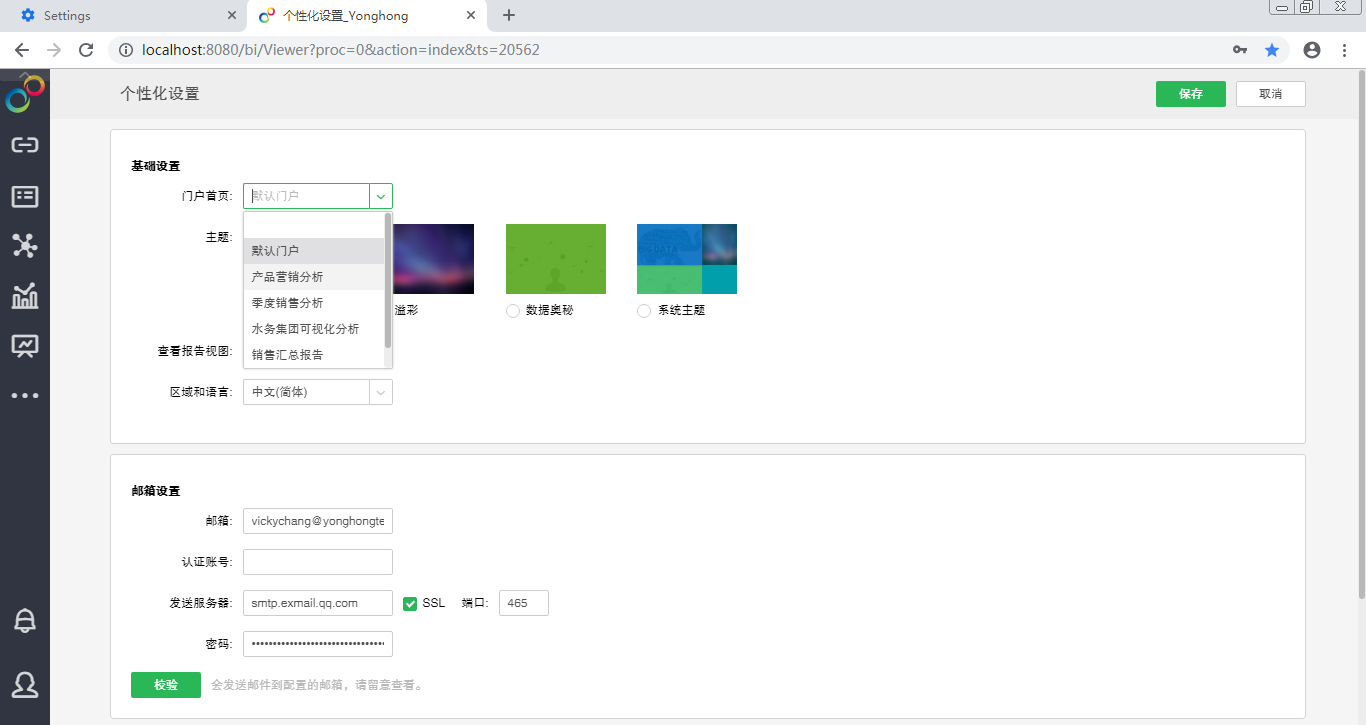Select the 系统主题 radio button
1366x725 pixels.
(x=644, y=311)
